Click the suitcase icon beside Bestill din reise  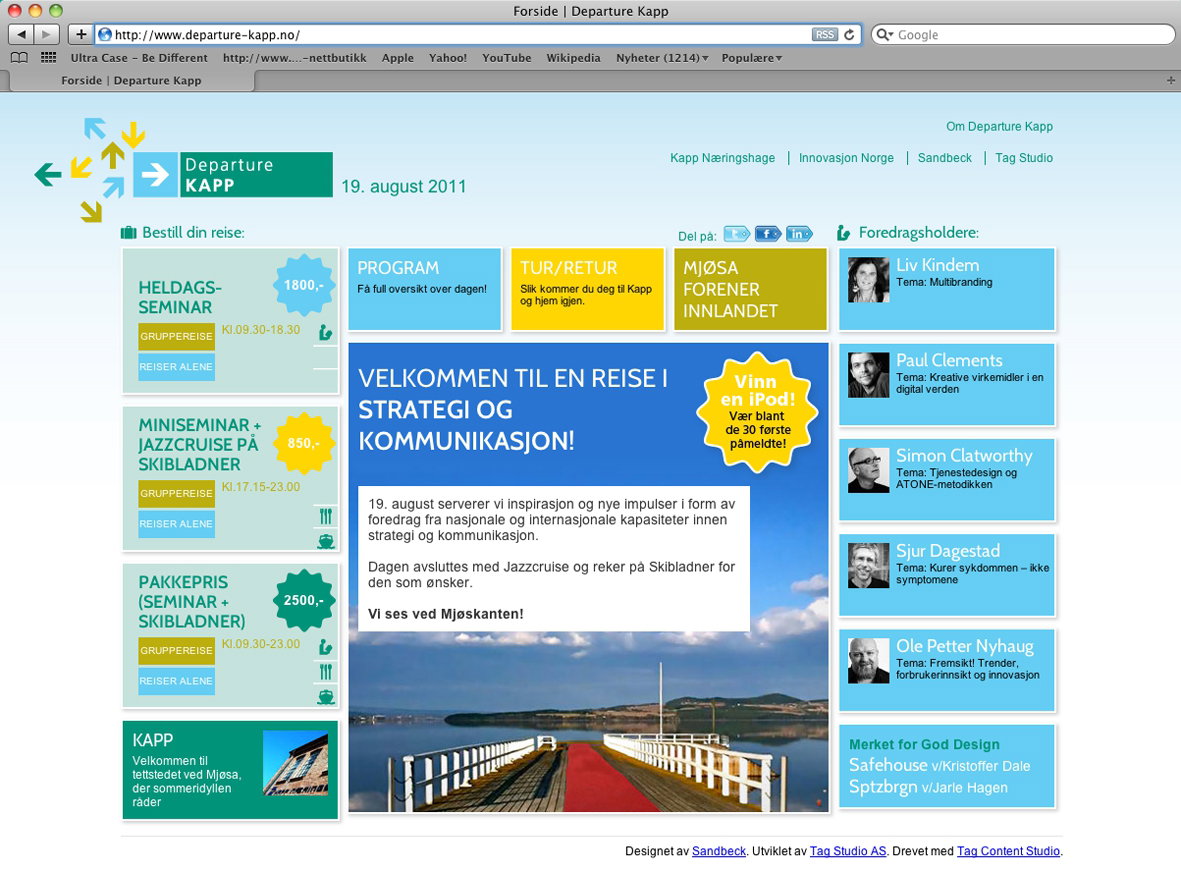[129, 232]
